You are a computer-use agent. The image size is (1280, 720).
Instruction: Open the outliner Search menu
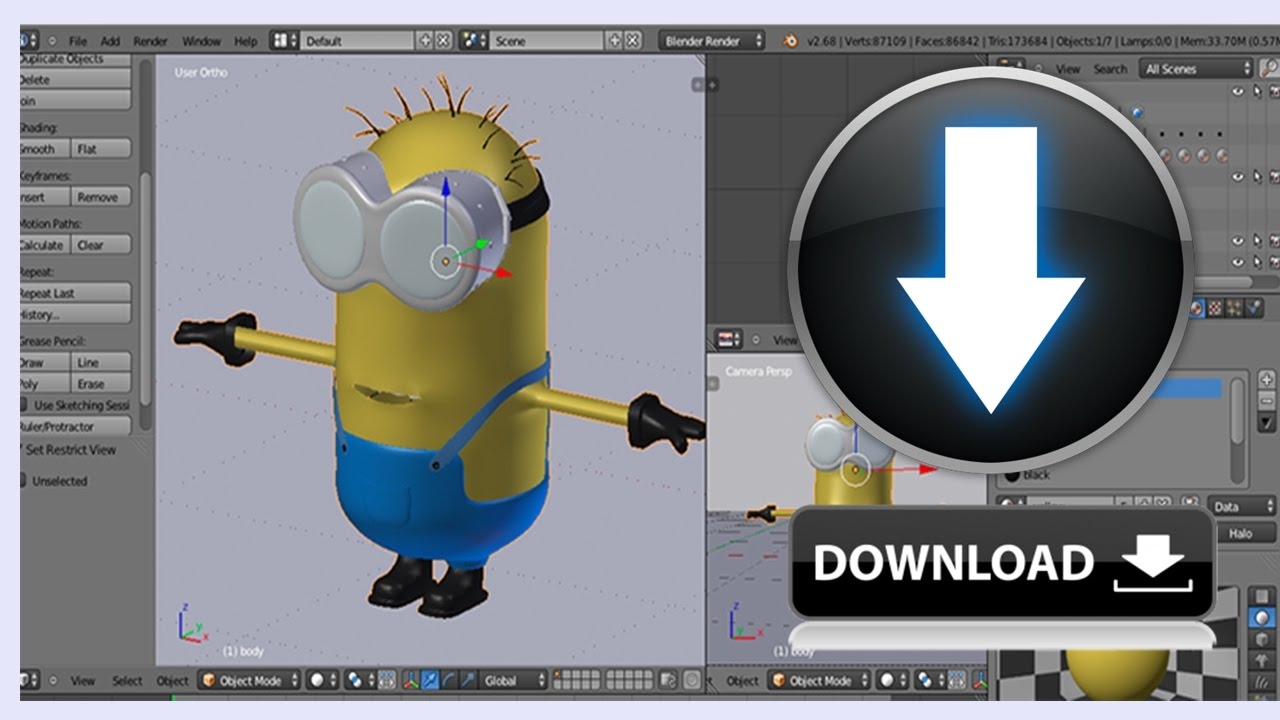coord(1110,69)
